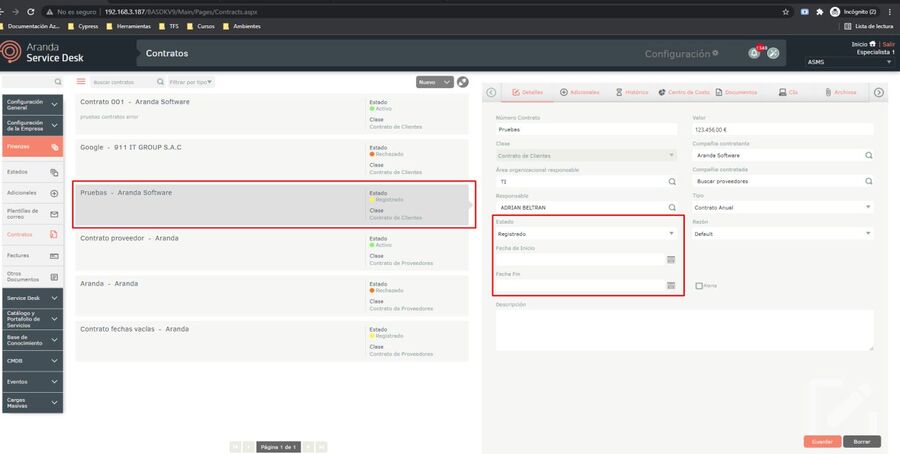Search Responsable with magnifier icon
900x454 pixels.
click(x=672, y=207)
